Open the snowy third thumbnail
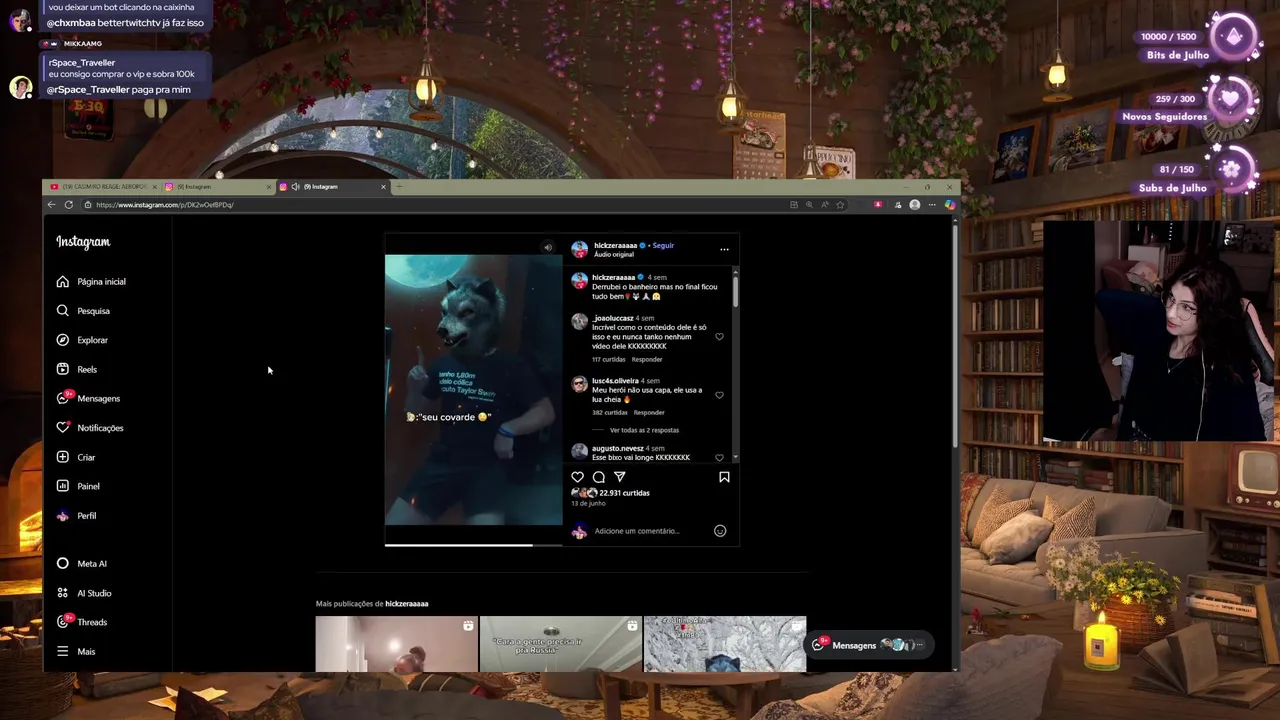The width and height of the screenshot is (1280, 720). coord(725,644)
